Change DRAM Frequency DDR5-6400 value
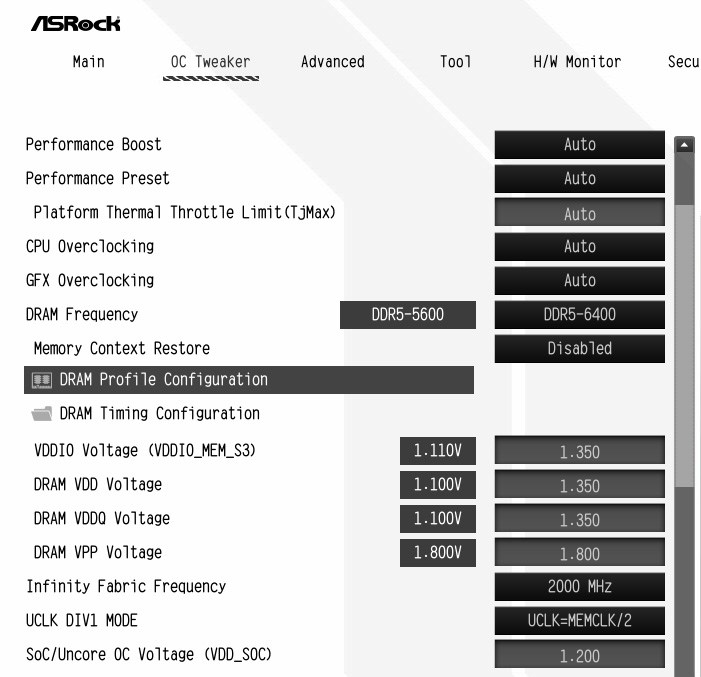Image resolution: width=701 pixels, height=677 pixels. coord(579,315)
